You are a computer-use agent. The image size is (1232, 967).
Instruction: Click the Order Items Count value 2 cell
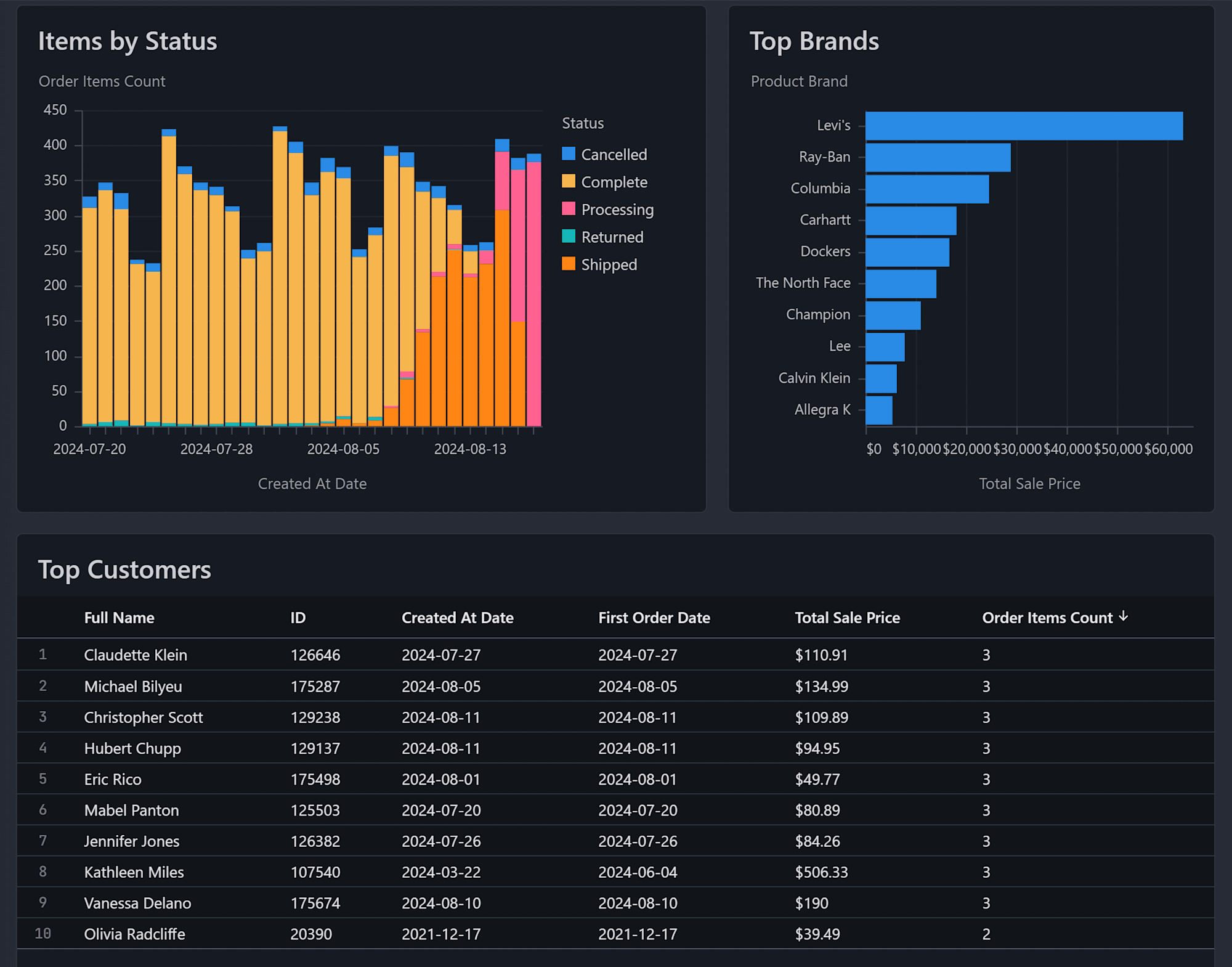click(986, 934)
